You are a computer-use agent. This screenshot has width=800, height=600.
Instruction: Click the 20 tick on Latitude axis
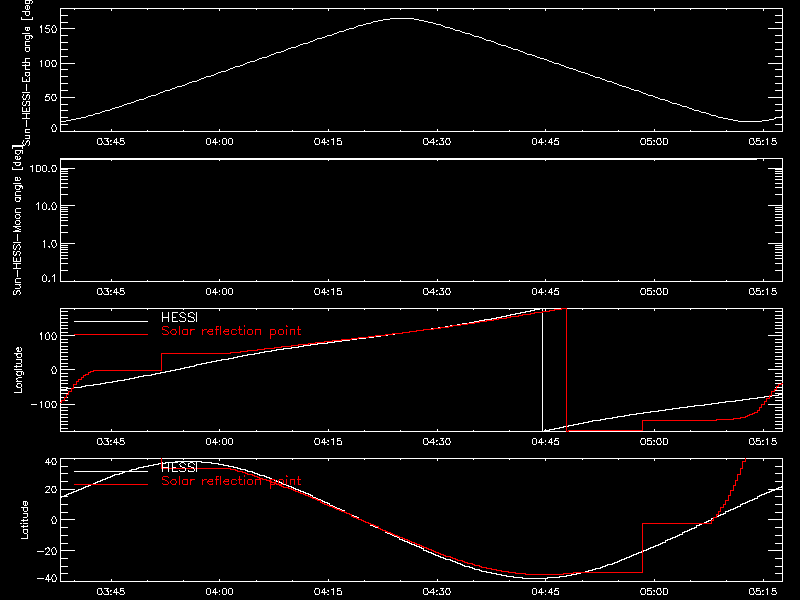click(51, 490)
